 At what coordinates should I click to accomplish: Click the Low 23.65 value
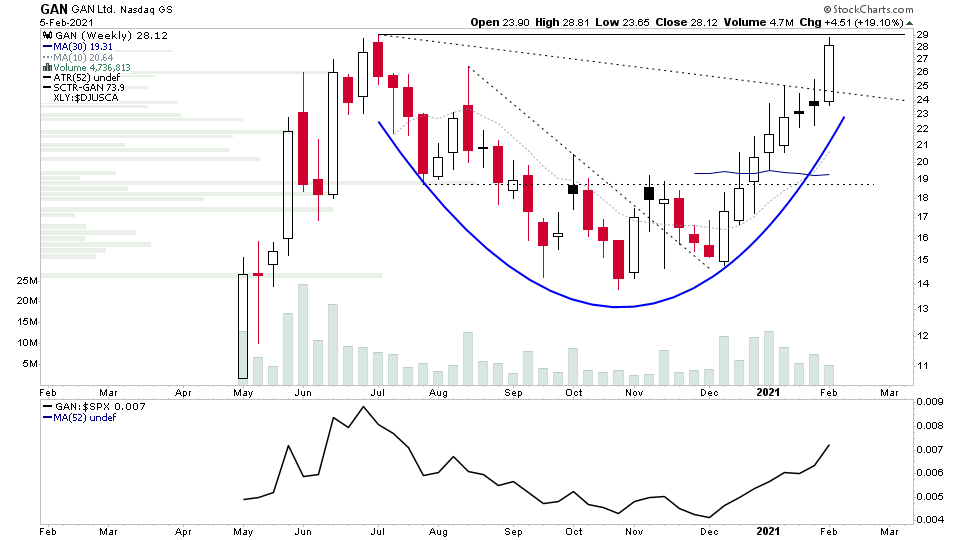(623, 23)
